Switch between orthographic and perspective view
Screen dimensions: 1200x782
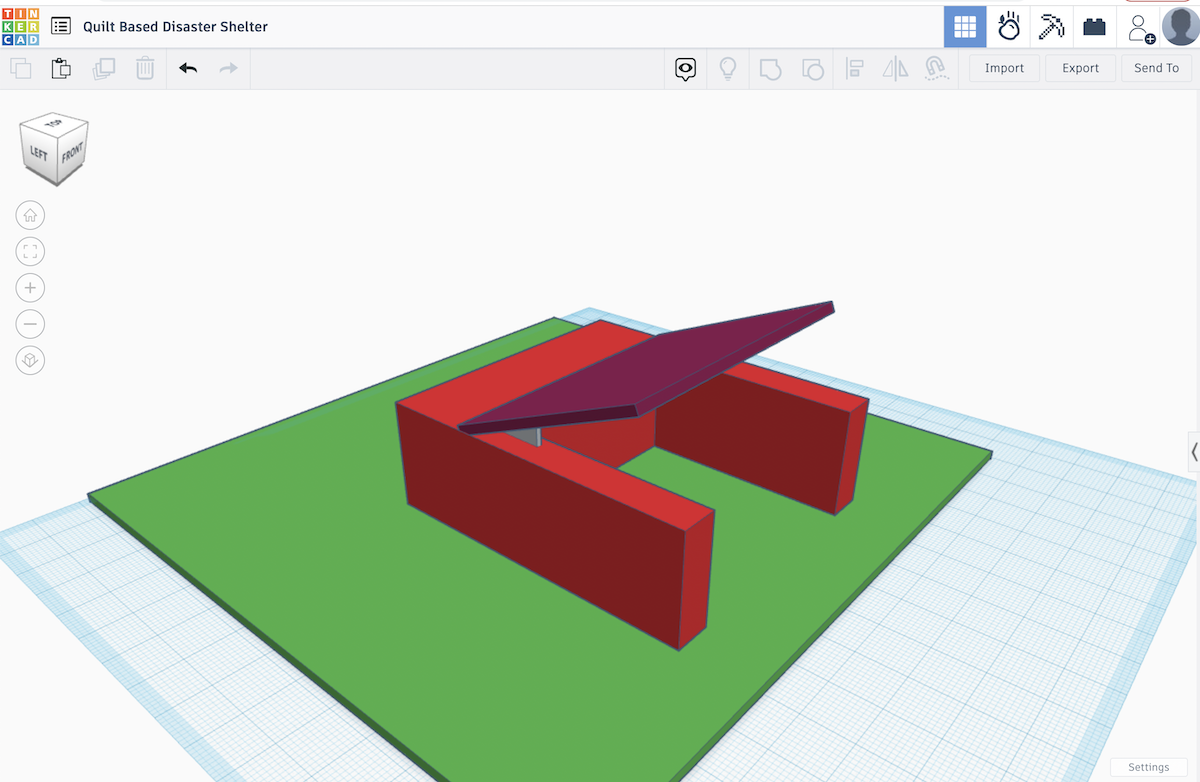point(30,360)
